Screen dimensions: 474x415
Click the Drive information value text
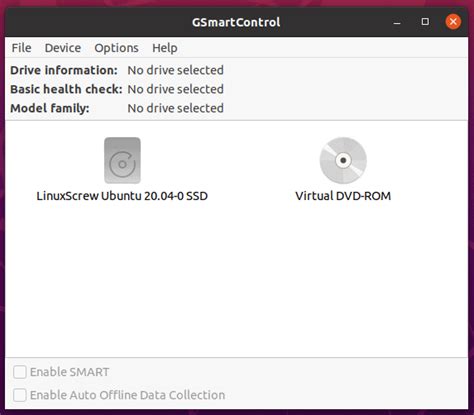click(x=175, y=70)
